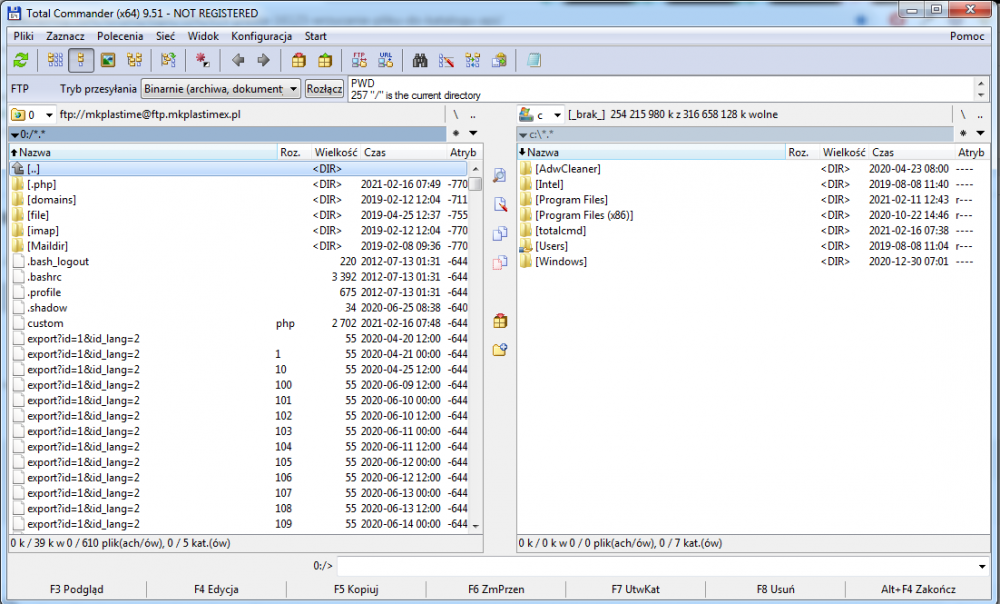
Task: Show directory tree view icon
Action: click(x=135, y=61)
